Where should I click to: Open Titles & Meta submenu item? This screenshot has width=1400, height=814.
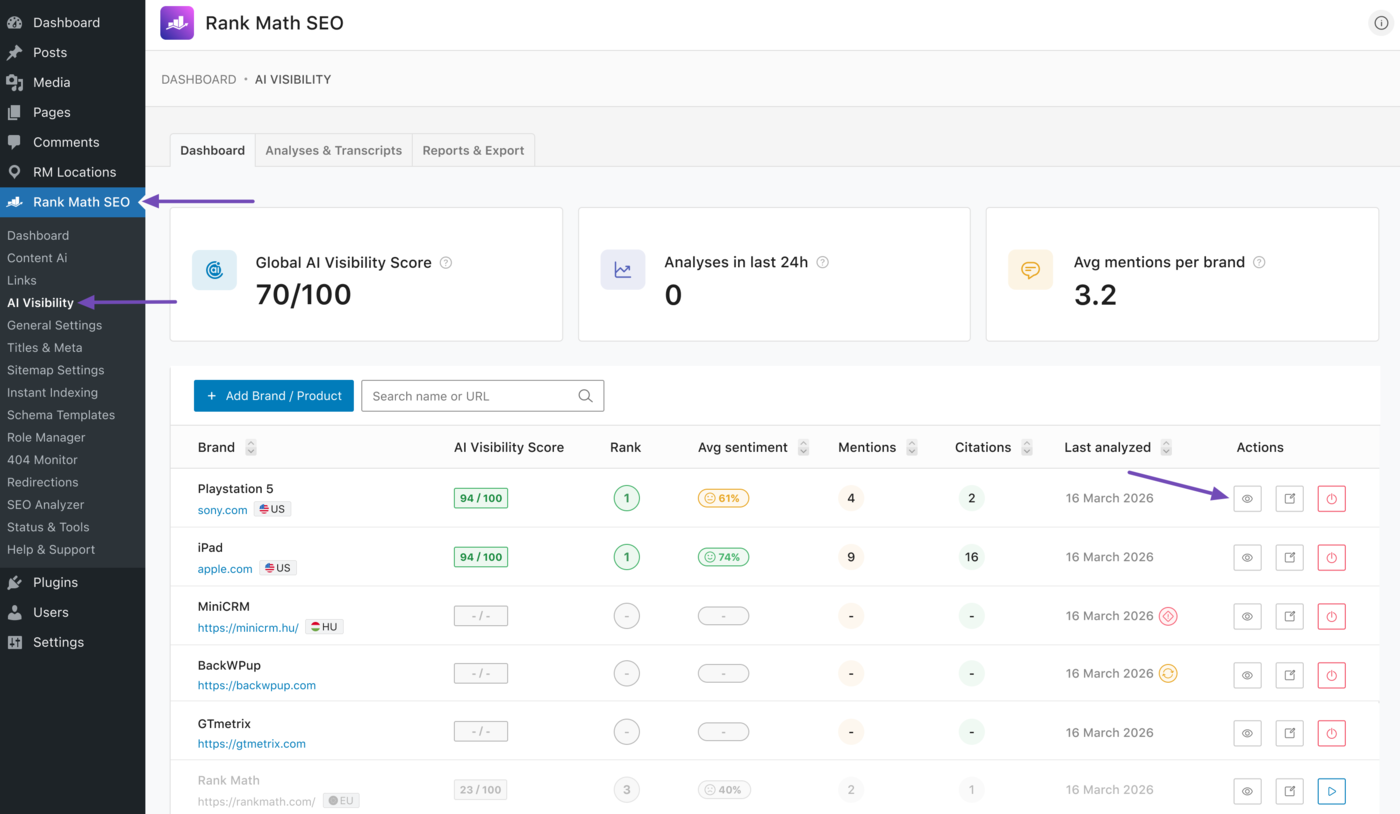(x=44, y=348)
